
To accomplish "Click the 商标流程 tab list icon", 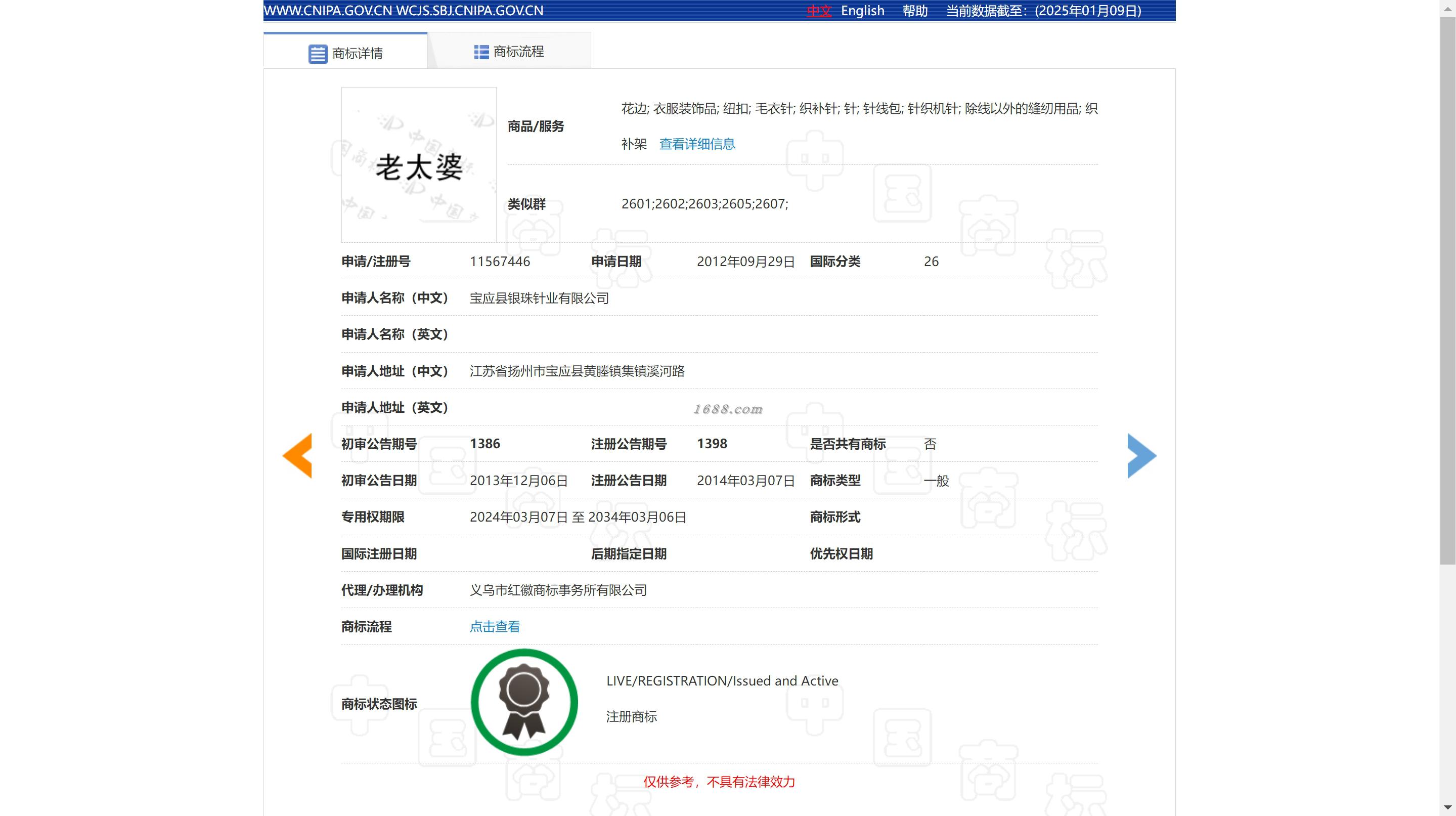I will 481,52.
